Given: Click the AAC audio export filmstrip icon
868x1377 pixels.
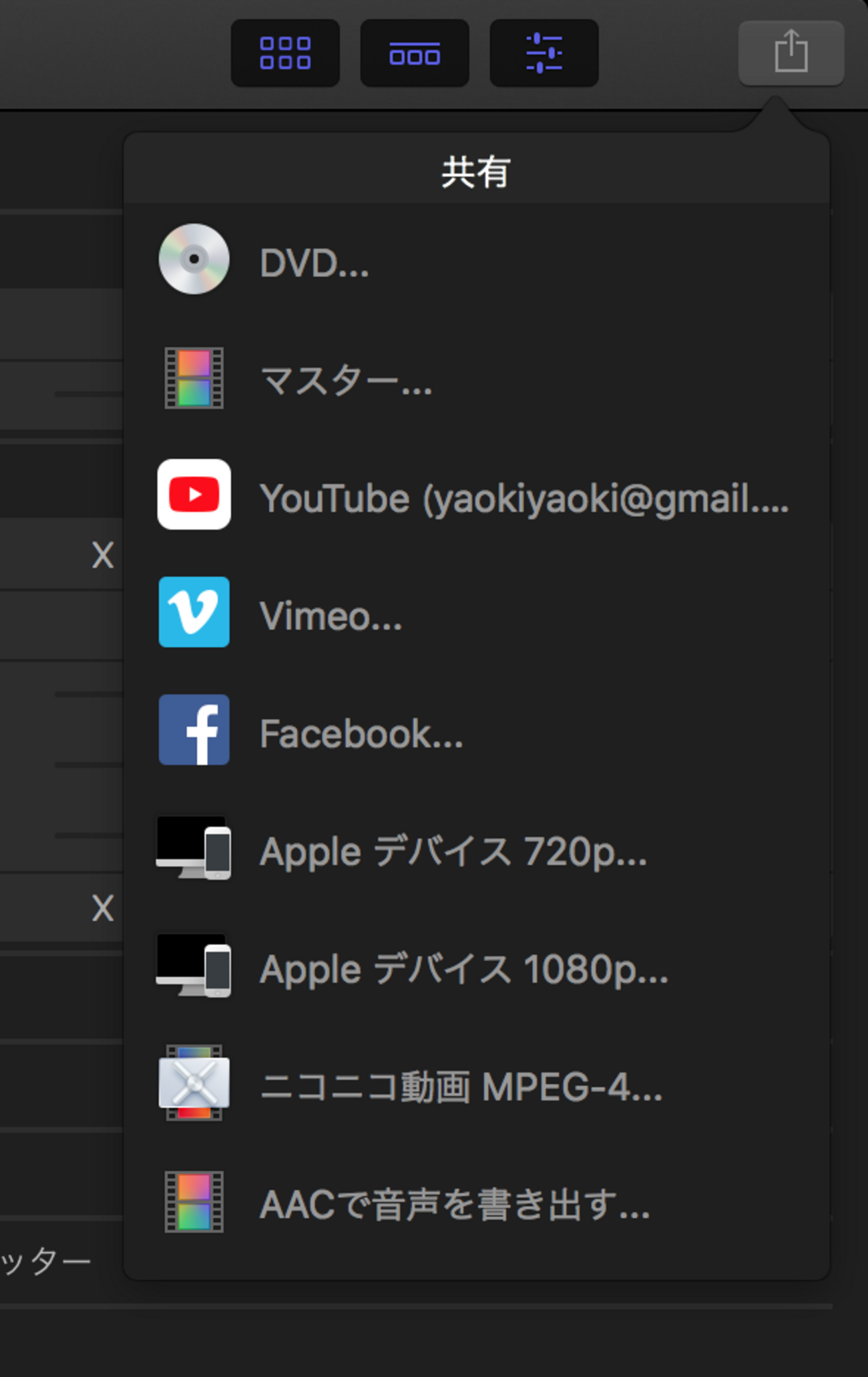Looking at the screenshot, I should tap(194, 1201).
